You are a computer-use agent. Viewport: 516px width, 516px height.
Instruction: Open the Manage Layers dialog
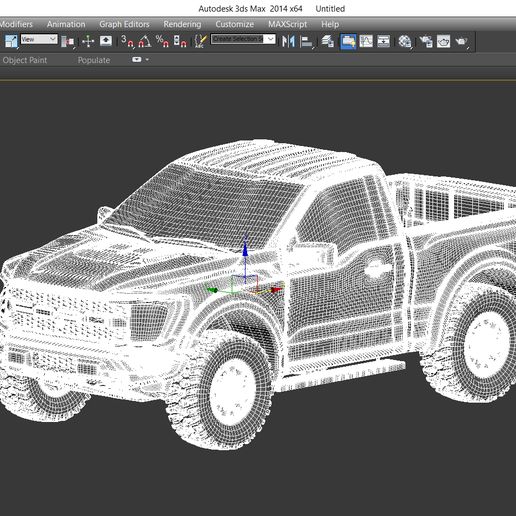coord(328,41)
